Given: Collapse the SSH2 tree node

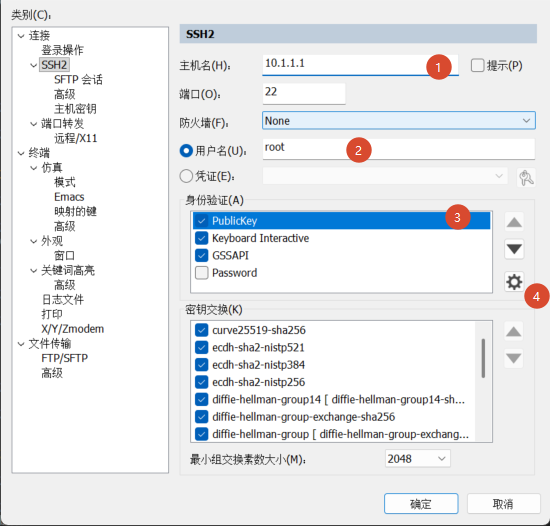Looking at the screenshot, I should (34, 65).
